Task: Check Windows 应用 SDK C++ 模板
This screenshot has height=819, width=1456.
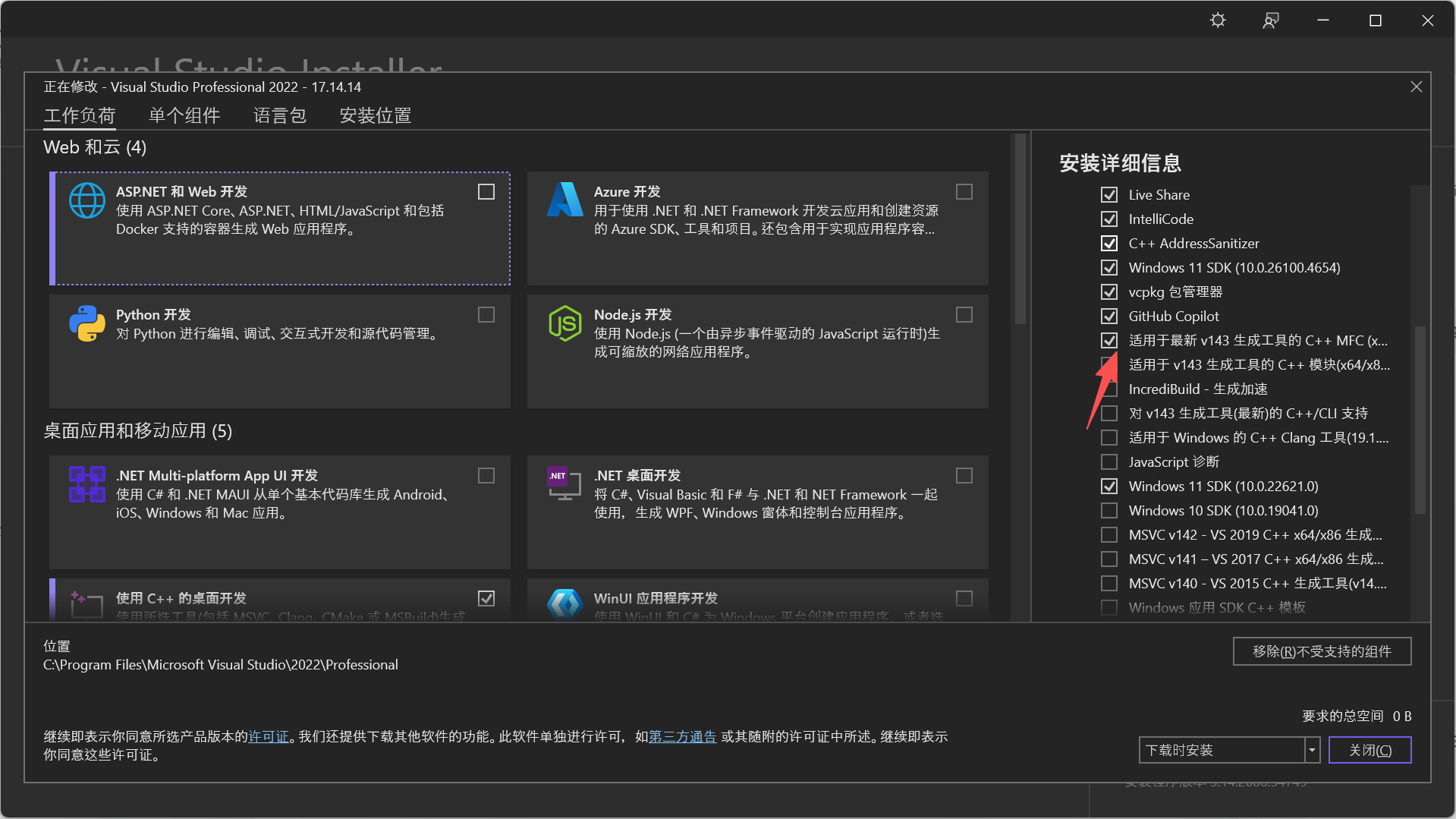Action: 1109,608
